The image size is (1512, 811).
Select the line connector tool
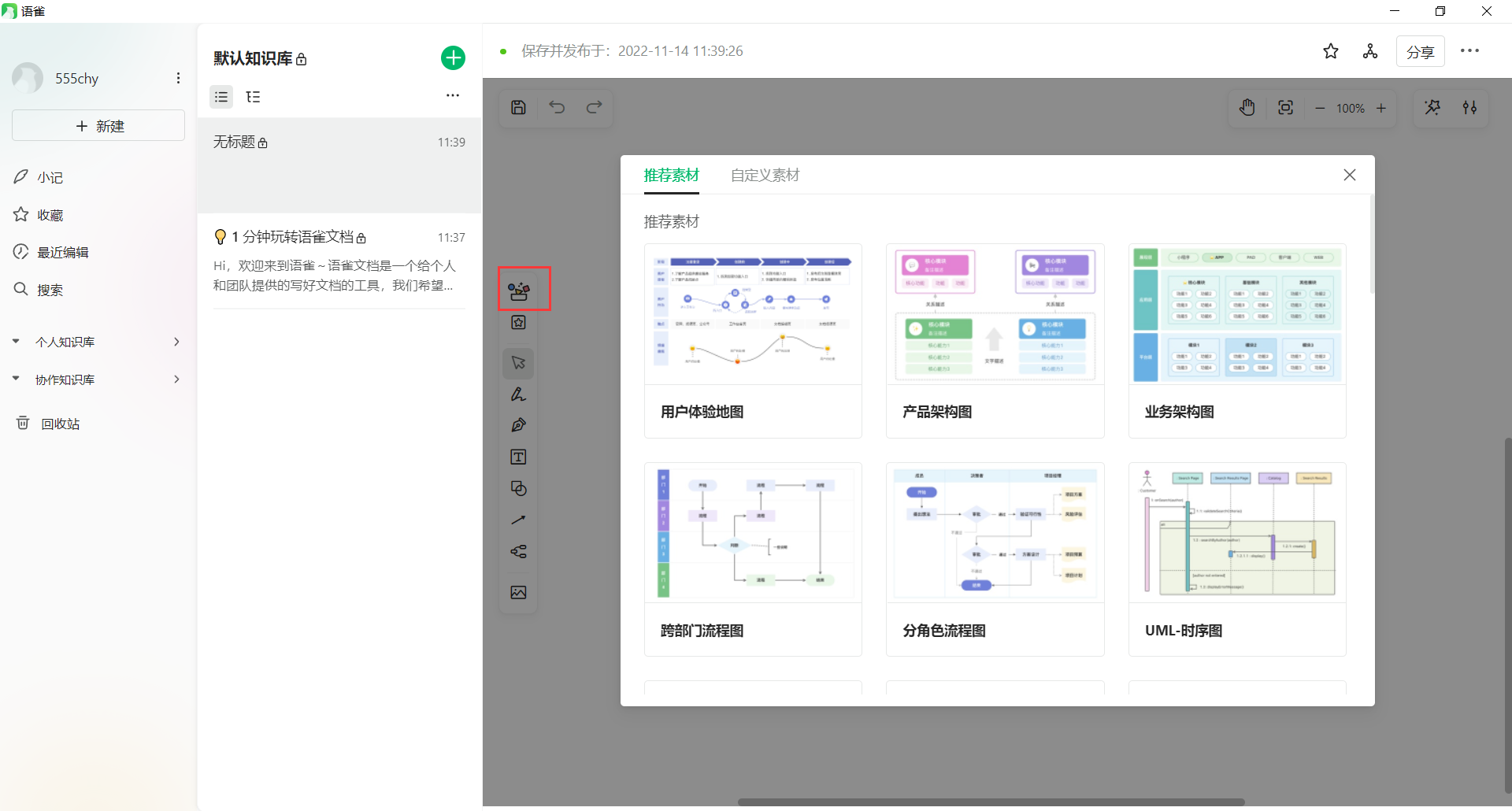pyautogui.click(x=518, y=520)
